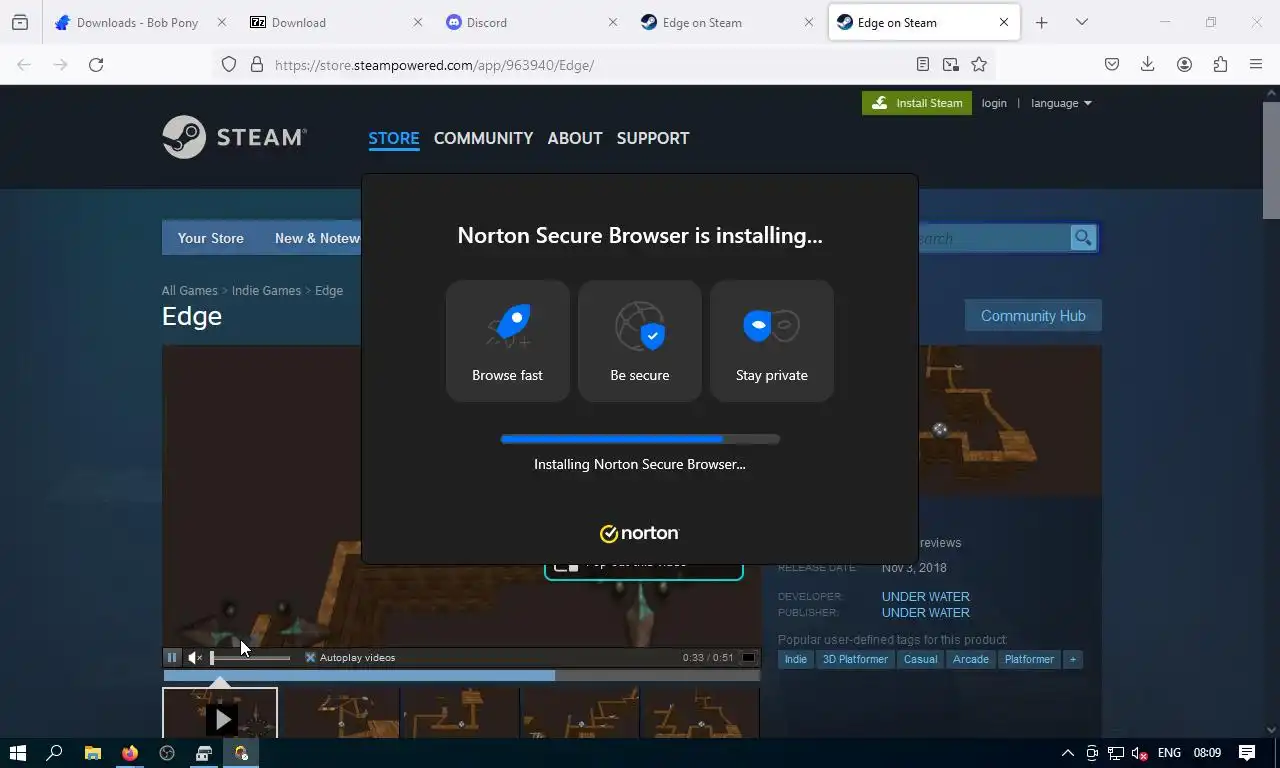
Task: Expand more tags with the plus button
Action: pos(1073,659)
